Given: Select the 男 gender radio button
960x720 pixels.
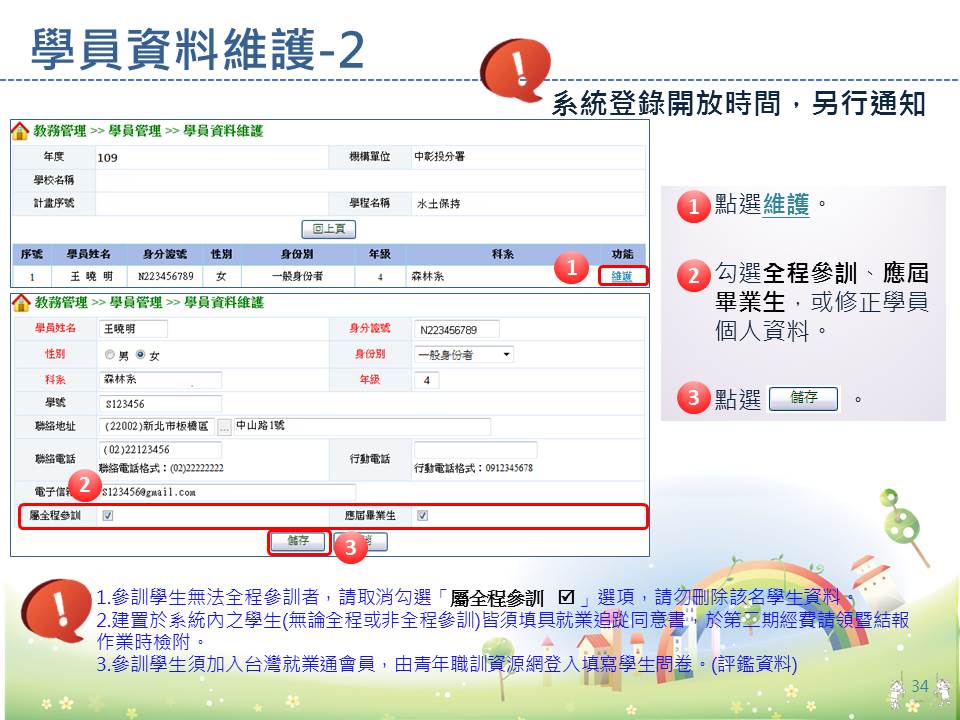Looking at the screenshot, I should click(110, 355).
